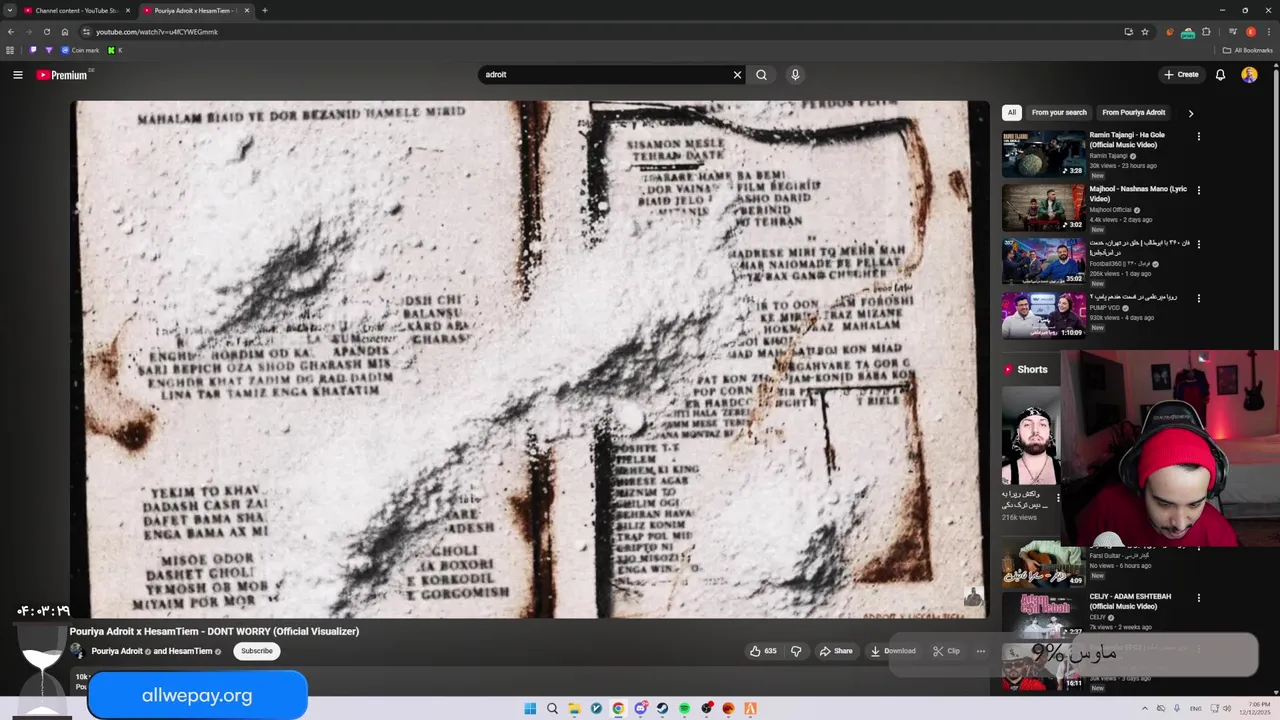Click the Create button

coord(1181,75)
